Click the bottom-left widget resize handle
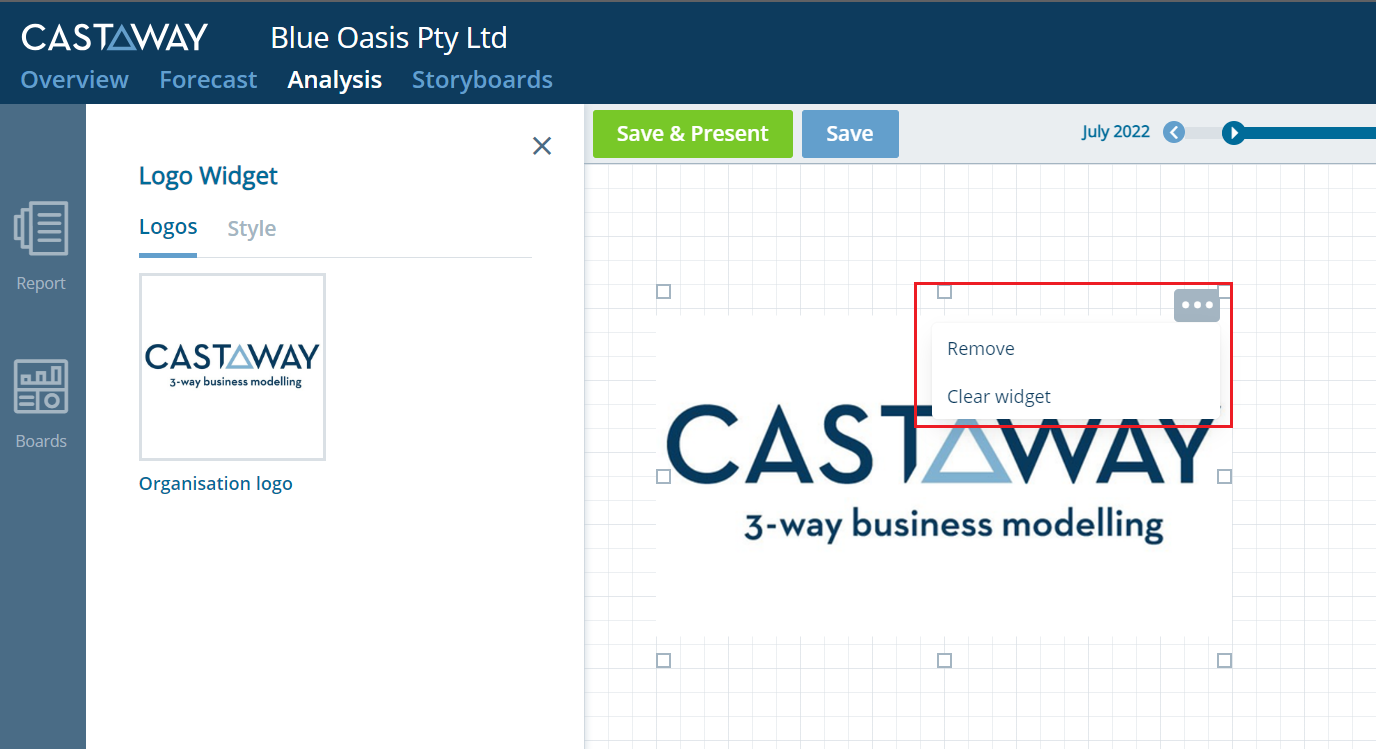 [x=663, y=660]
